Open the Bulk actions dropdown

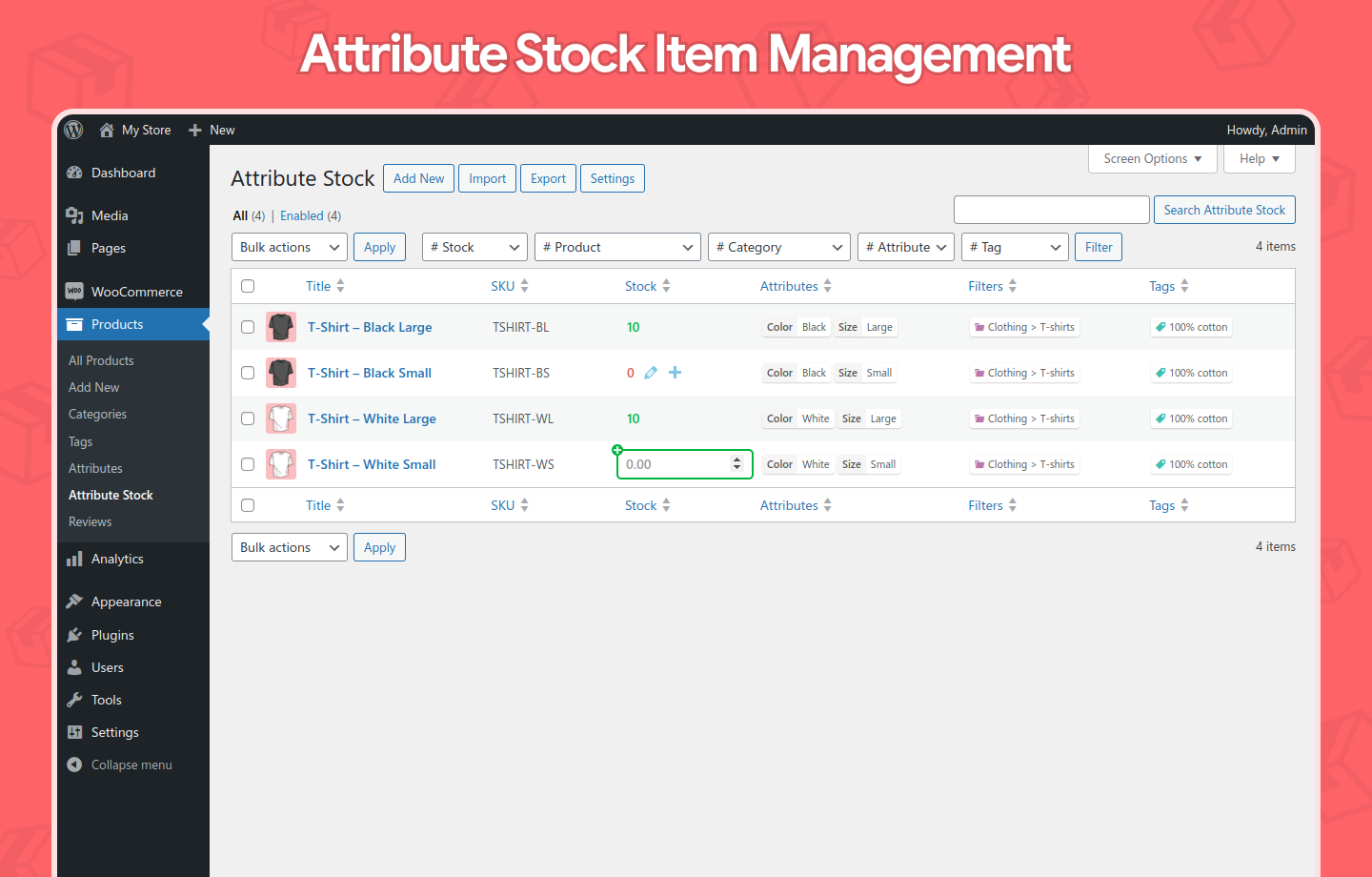point(289,246)
